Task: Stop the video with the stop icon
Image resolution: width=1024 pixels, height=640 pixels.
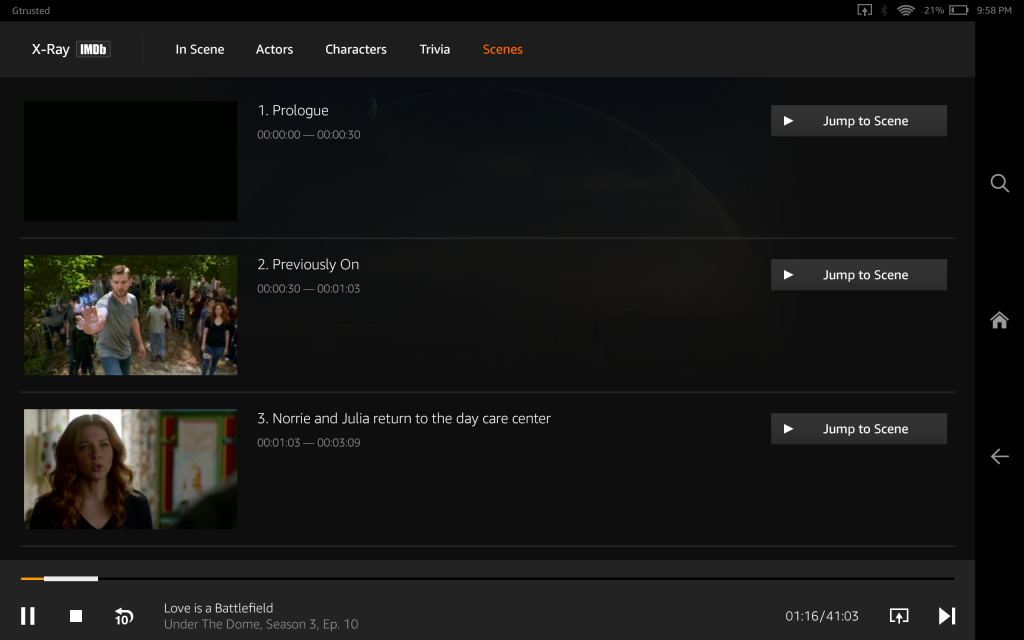Action: (x=76, y=616)
